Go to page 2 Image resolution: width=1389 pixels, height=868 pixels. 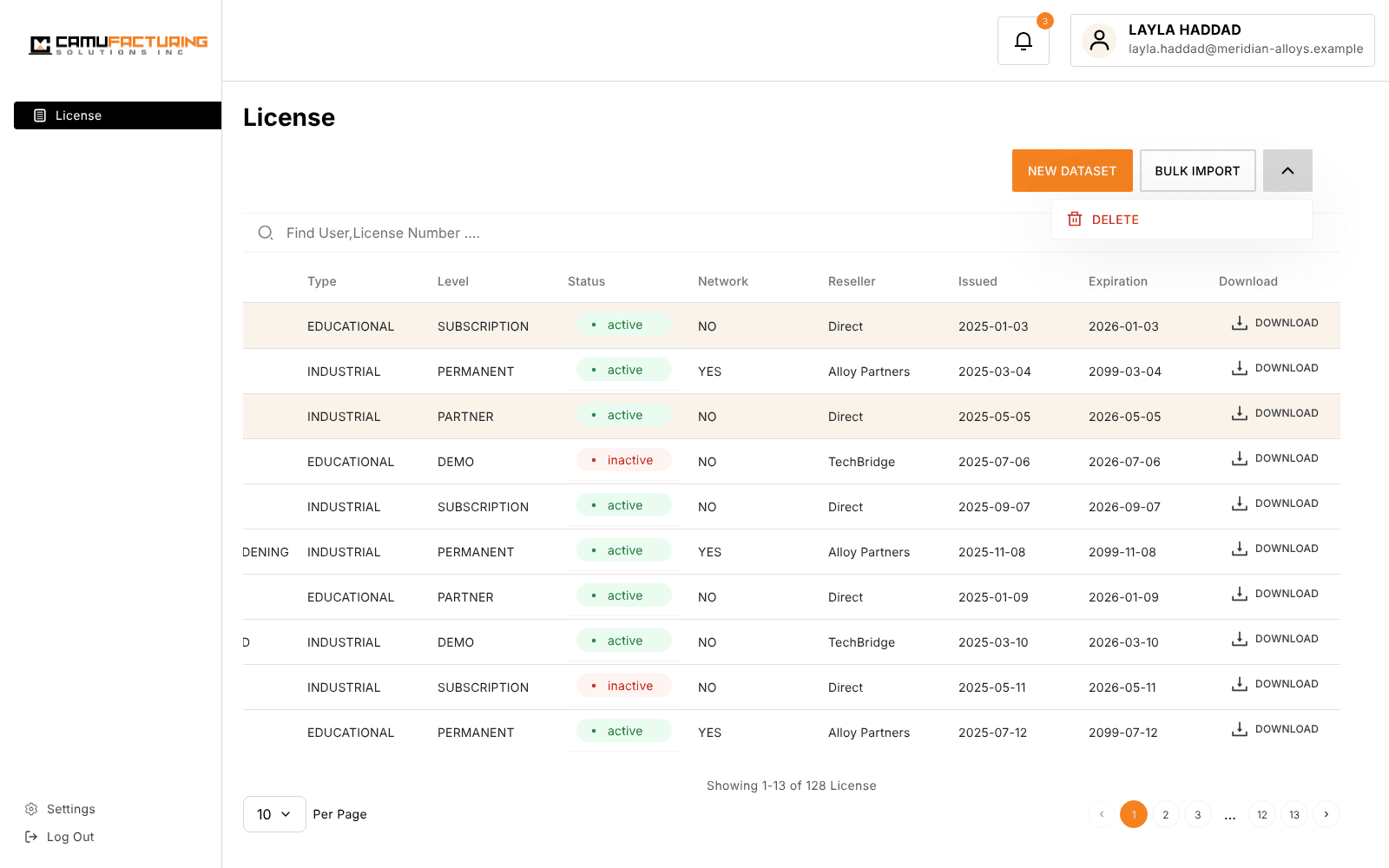(x=1166, y=814)
